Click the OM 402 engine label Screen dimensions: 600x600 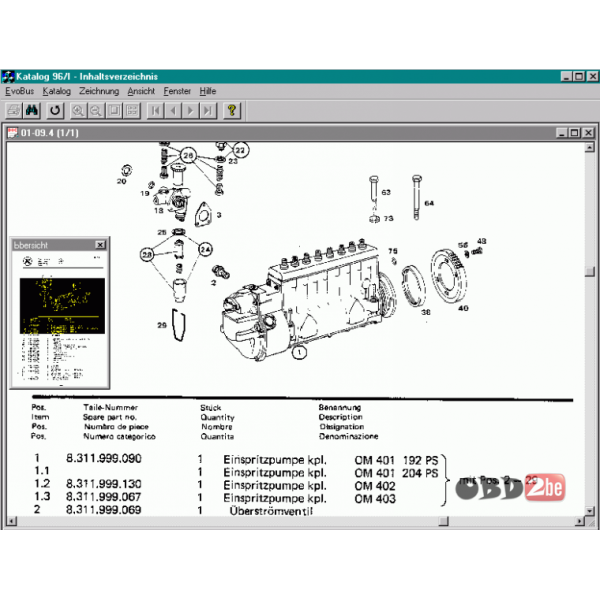pyautogui.click(x=375, y=486)
